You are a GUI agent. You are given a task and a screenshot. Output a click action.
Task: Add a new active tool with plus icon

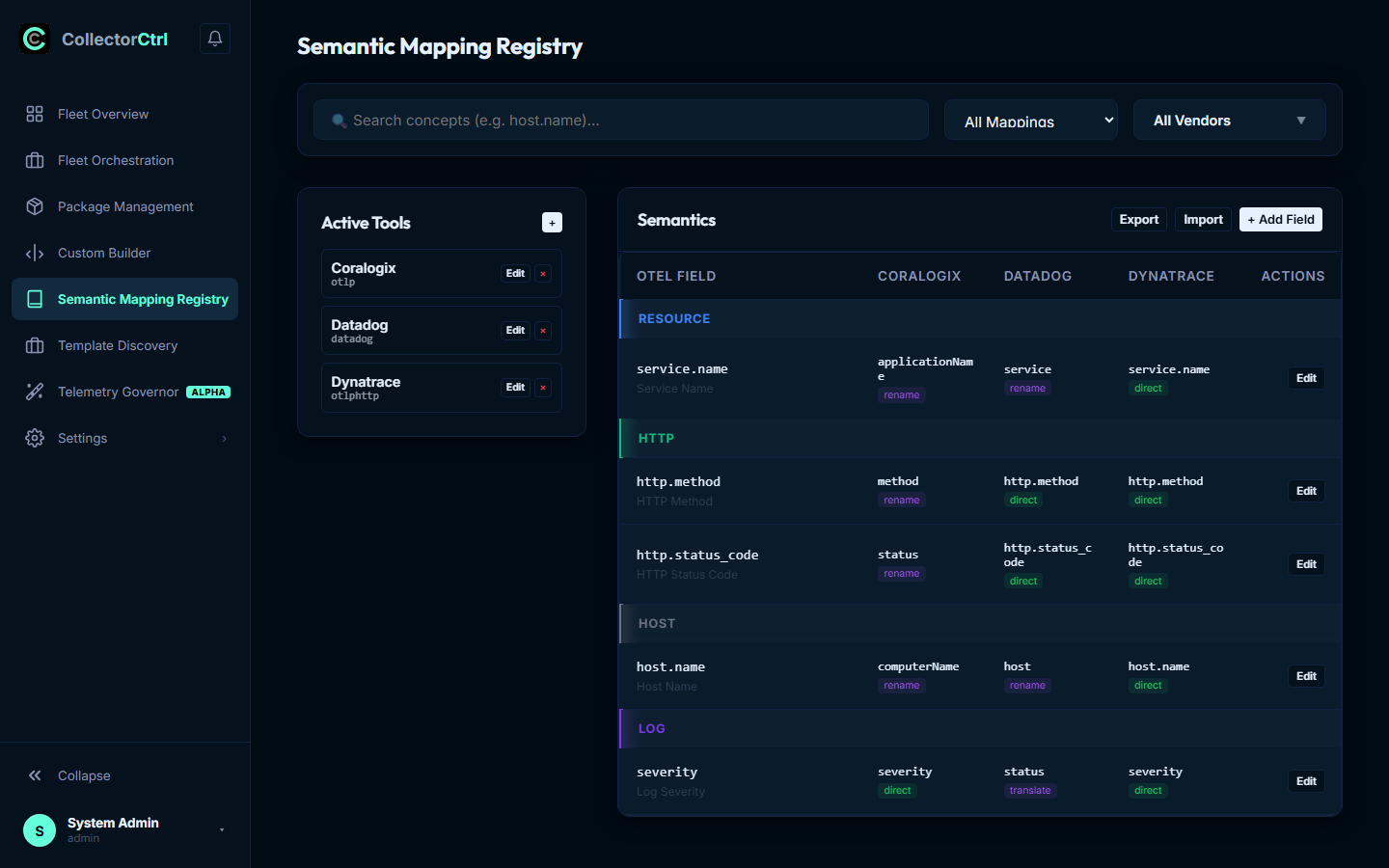pos(552,223)
